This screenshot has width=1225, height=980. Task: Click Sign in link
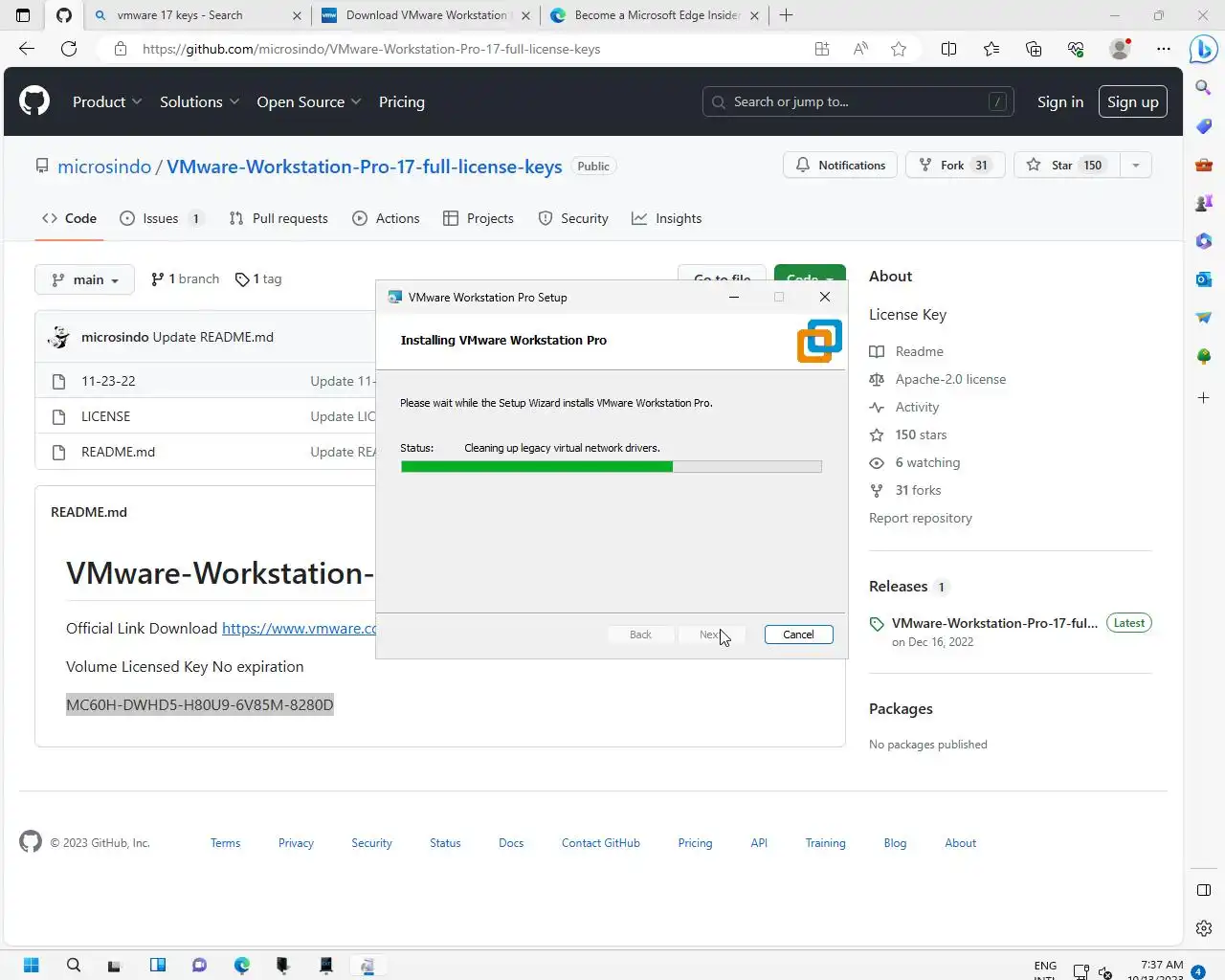coord(1060,101)
